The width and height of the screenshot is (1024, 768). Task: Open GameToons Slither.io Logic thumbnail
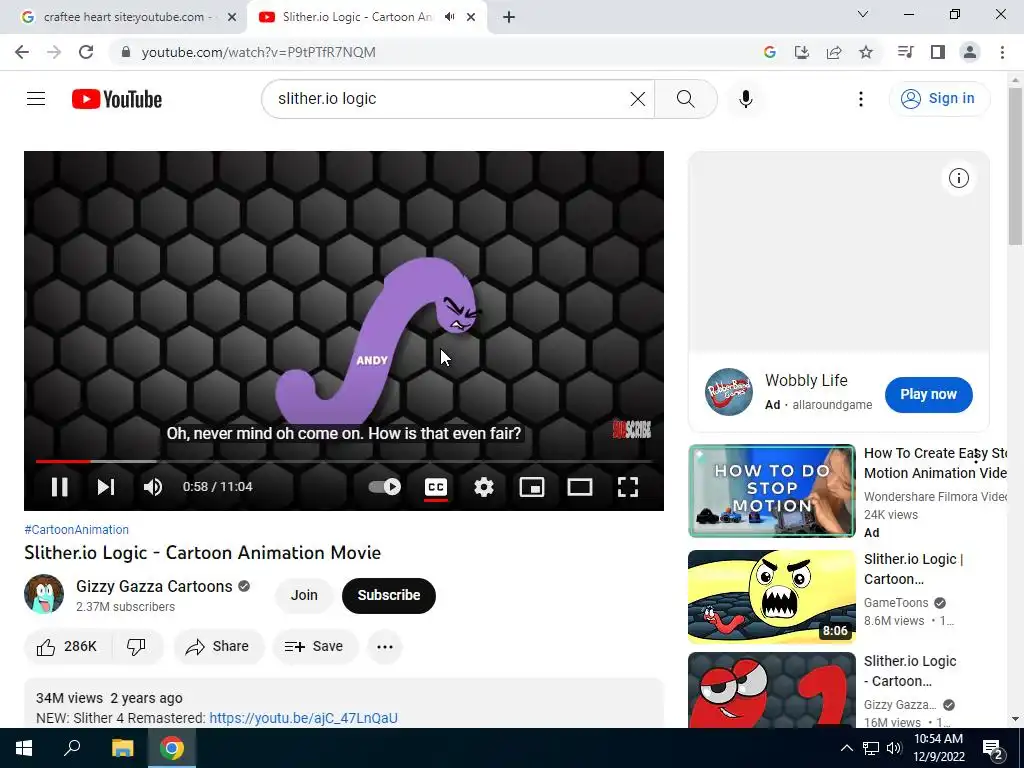pyautogui.click(x=771, y=597)
